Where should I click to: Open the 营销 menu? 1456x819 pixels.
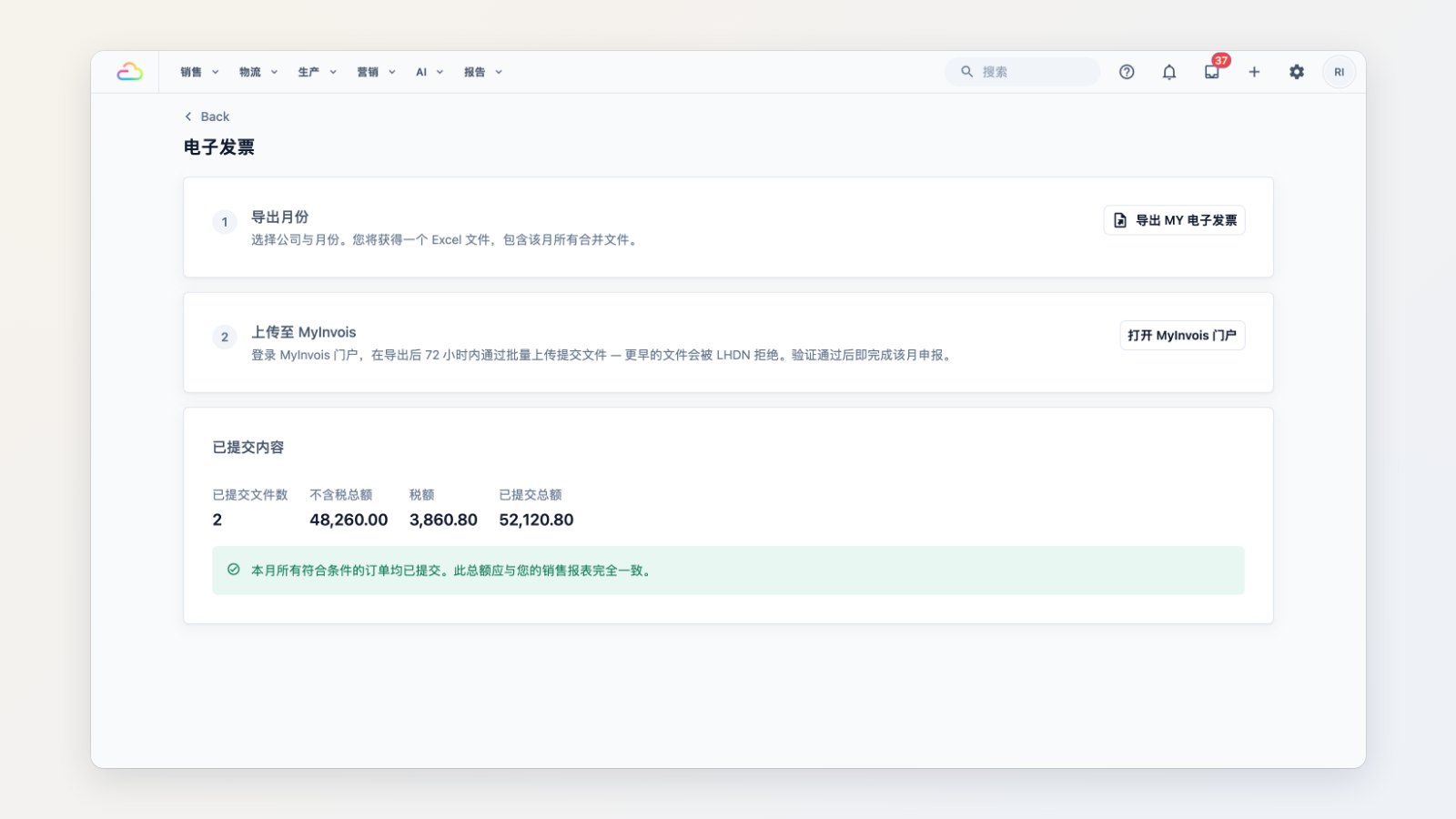click(377, 72)
